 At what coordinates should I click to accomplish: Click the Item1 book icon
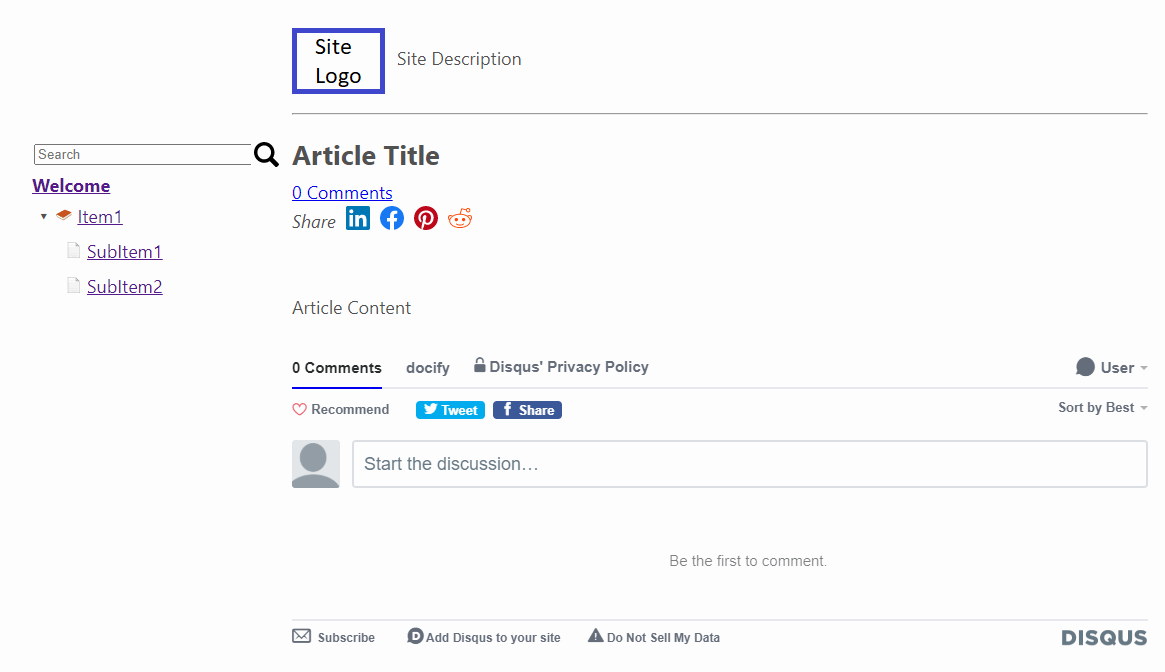(x=64, y=216)
